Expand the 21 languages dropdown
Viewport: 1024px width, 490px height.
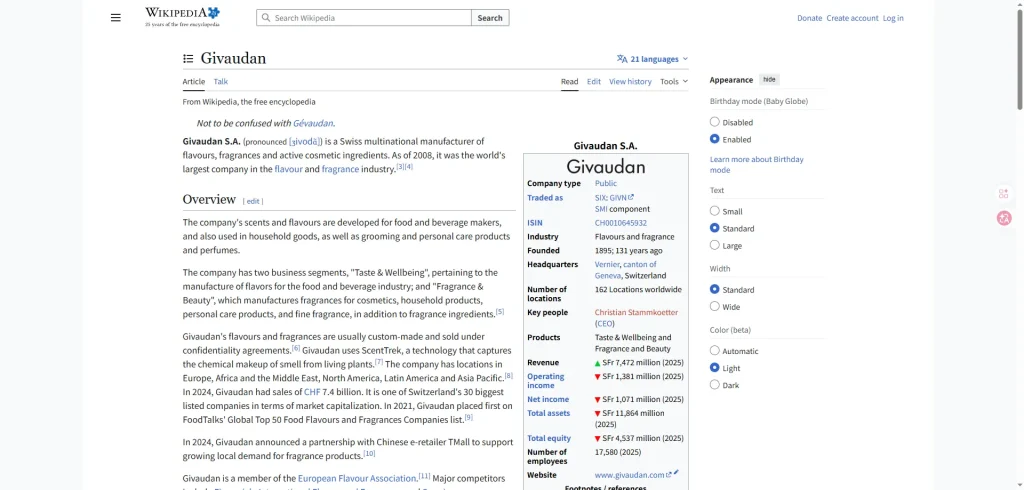click(653, 59)
